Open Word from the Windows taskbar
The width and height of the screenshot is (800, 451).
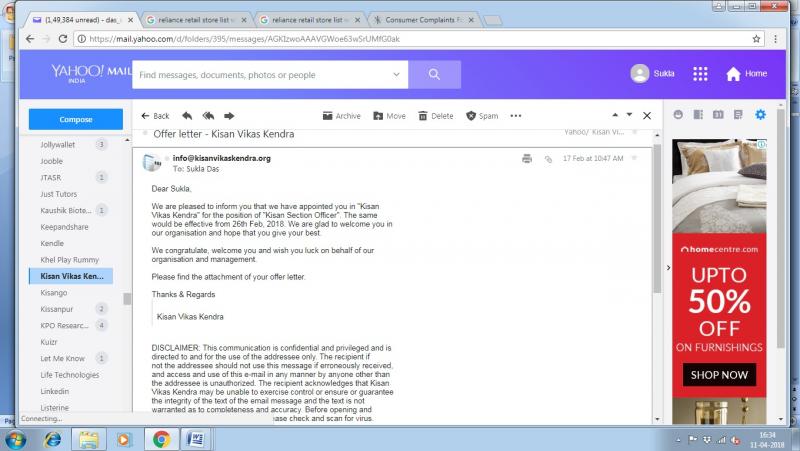click(196, 438)
